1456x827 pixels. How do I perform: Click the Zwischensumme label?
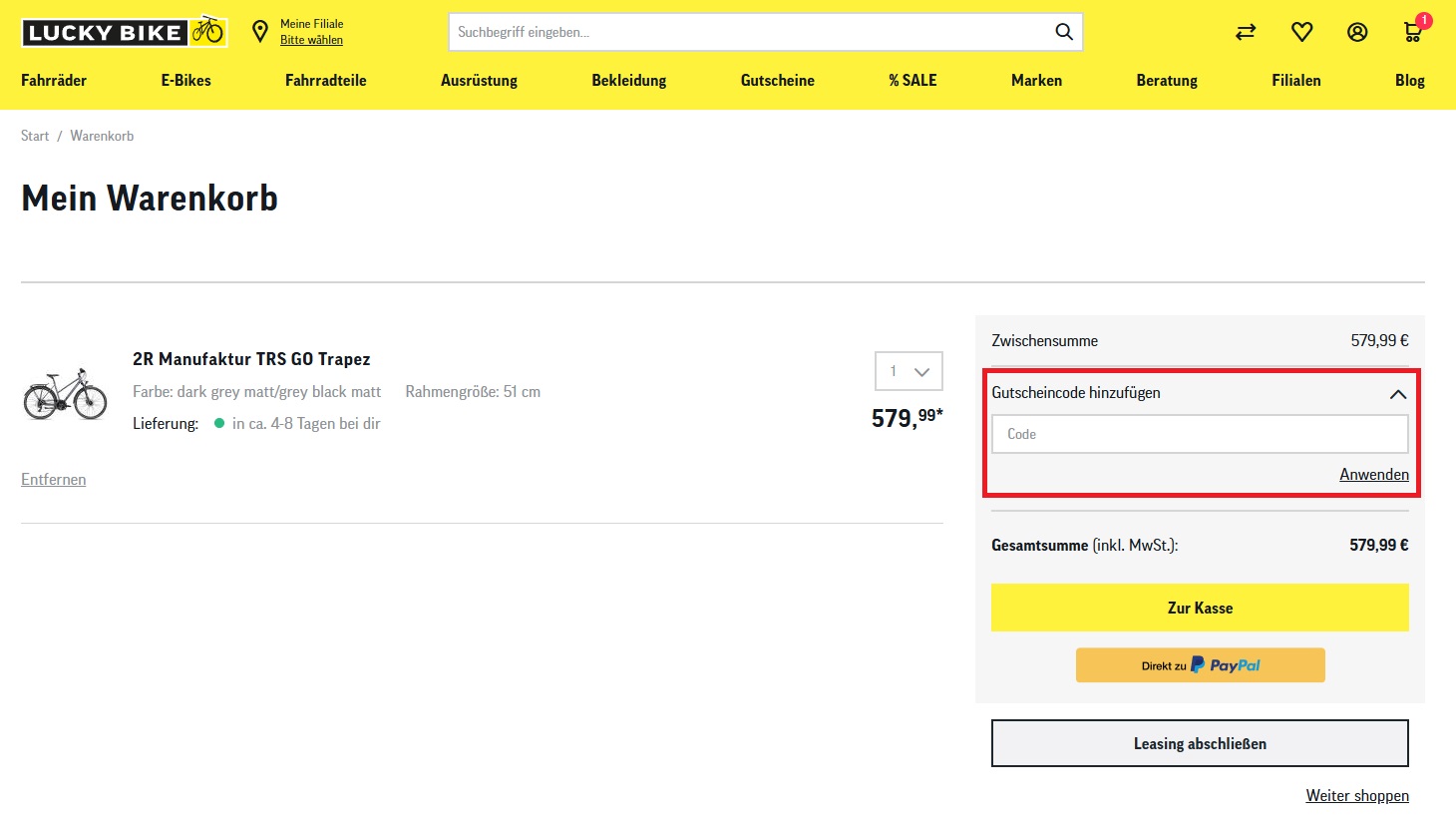click(1044, 341)
